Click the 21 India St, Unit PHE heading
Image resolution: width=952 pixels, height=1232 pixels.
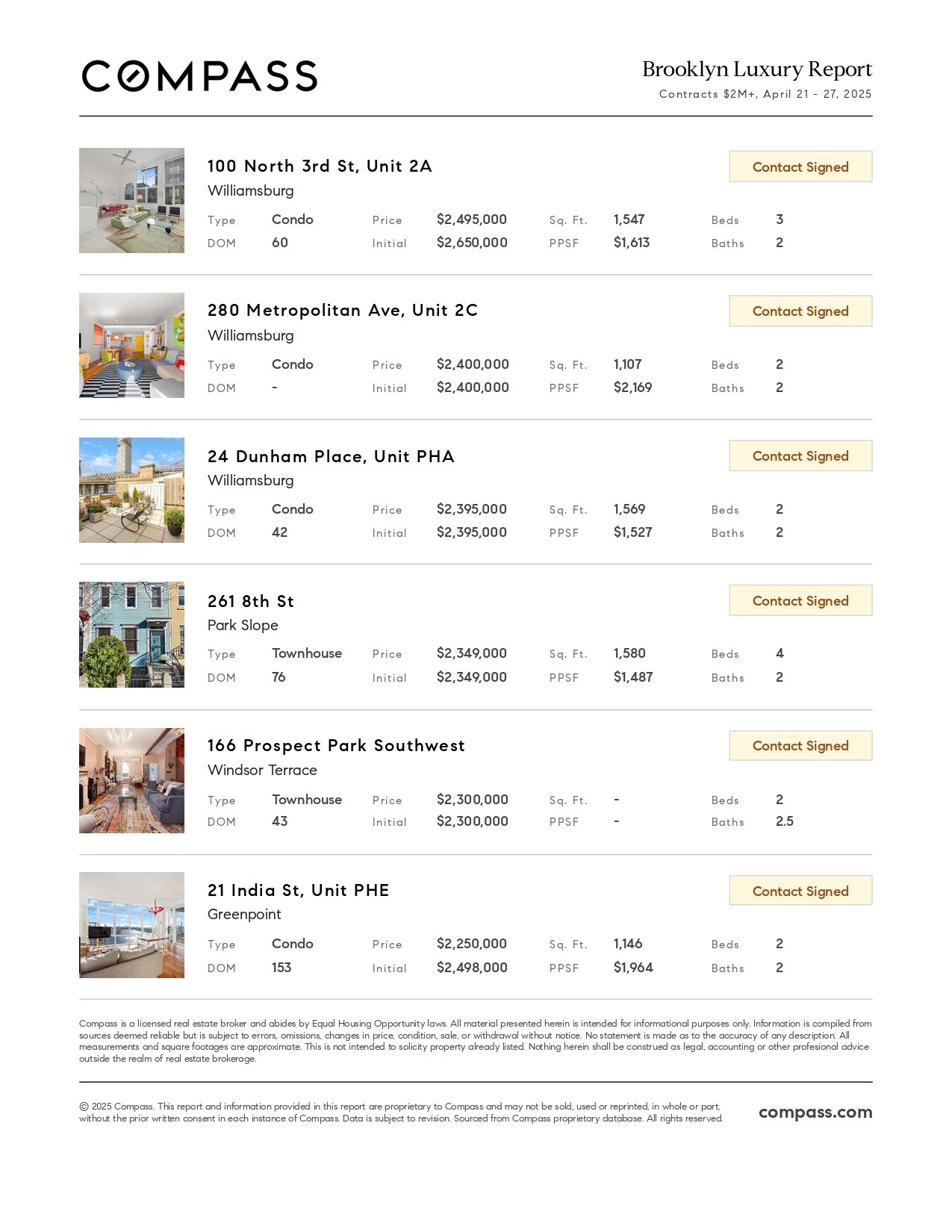299,890
